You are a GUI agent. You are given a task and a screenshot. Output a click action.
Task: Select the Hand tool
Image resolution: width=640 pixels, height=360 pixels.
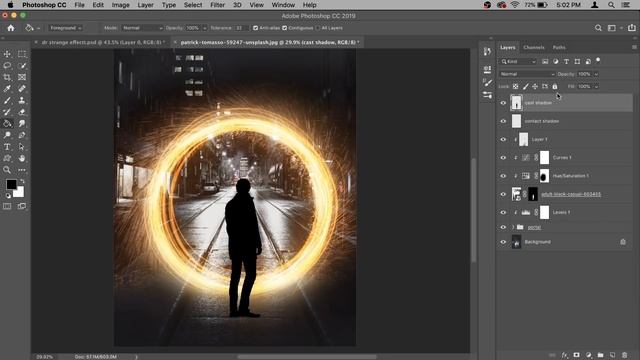click(22, 158)
